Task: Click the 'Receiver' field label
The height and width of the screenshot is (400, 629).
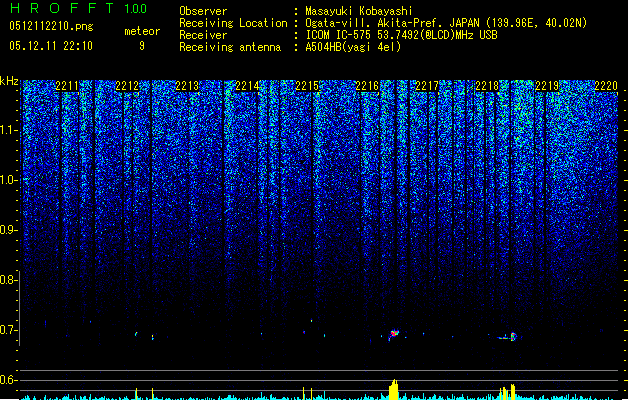Action: click(x=203, y=35)
